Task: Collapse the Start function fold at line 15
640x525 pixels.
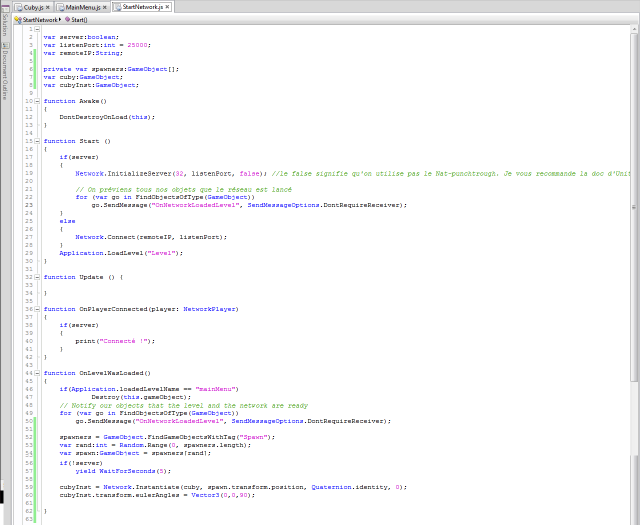Action: [x=37, y=141]
